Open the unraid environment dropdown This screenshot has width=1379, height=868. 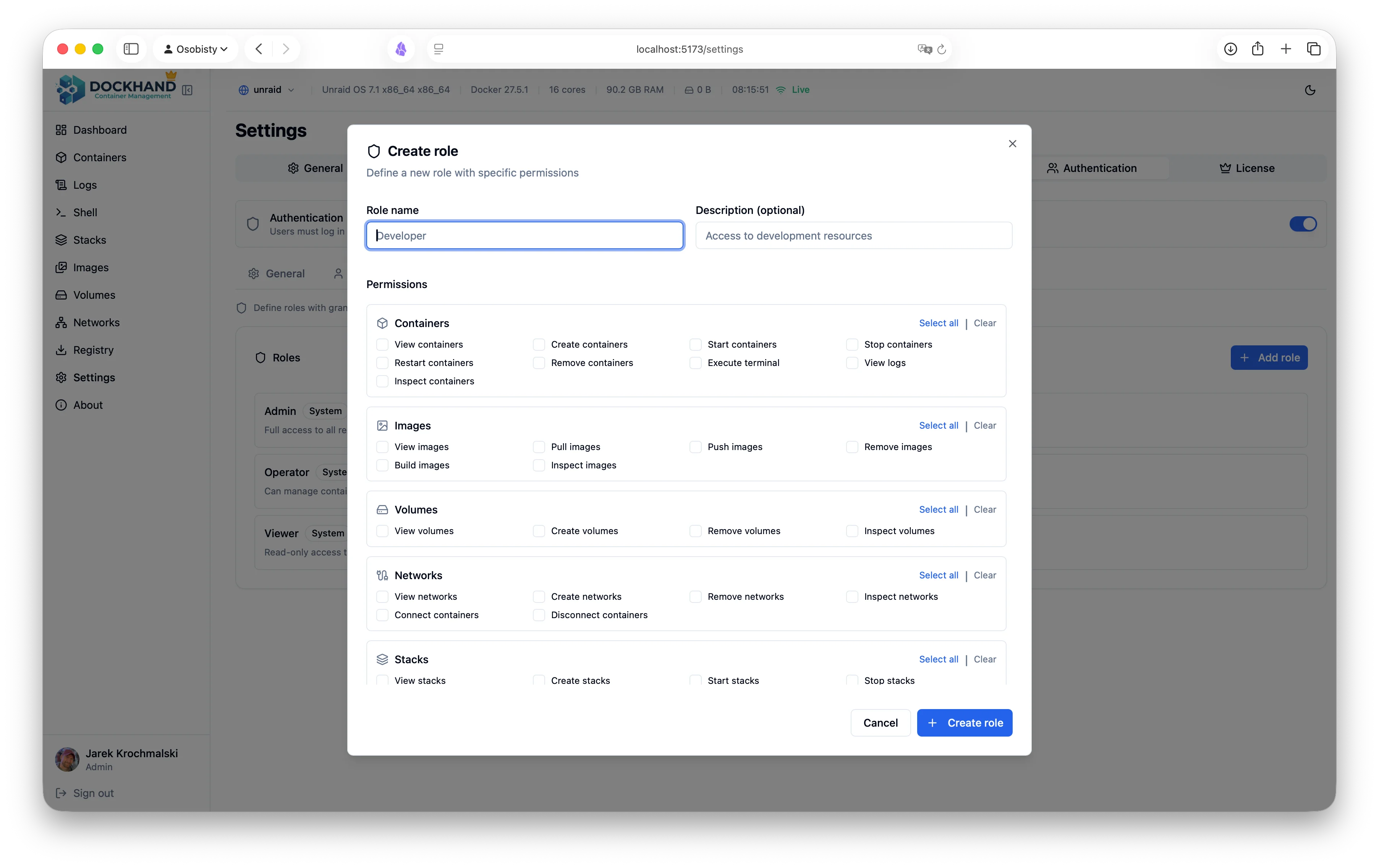click(267, 90)
